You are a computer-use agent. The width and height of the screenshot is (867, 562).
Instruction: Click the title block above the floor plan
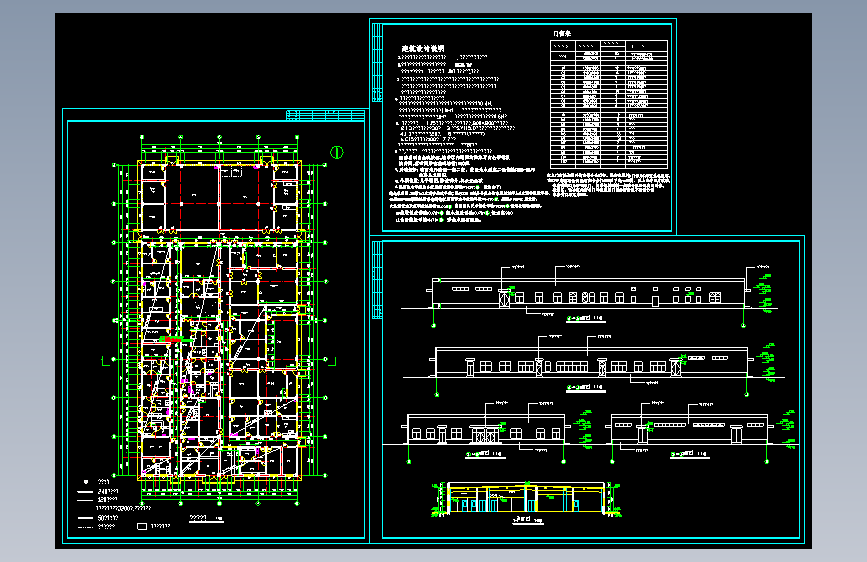[x=325, y=115]
